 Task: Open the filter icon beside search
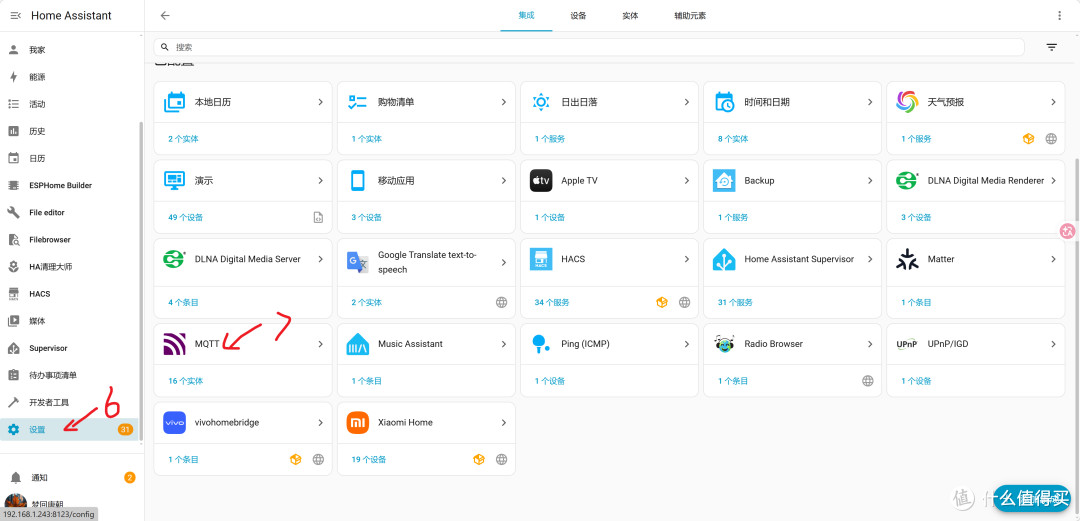coord(1051,47)
